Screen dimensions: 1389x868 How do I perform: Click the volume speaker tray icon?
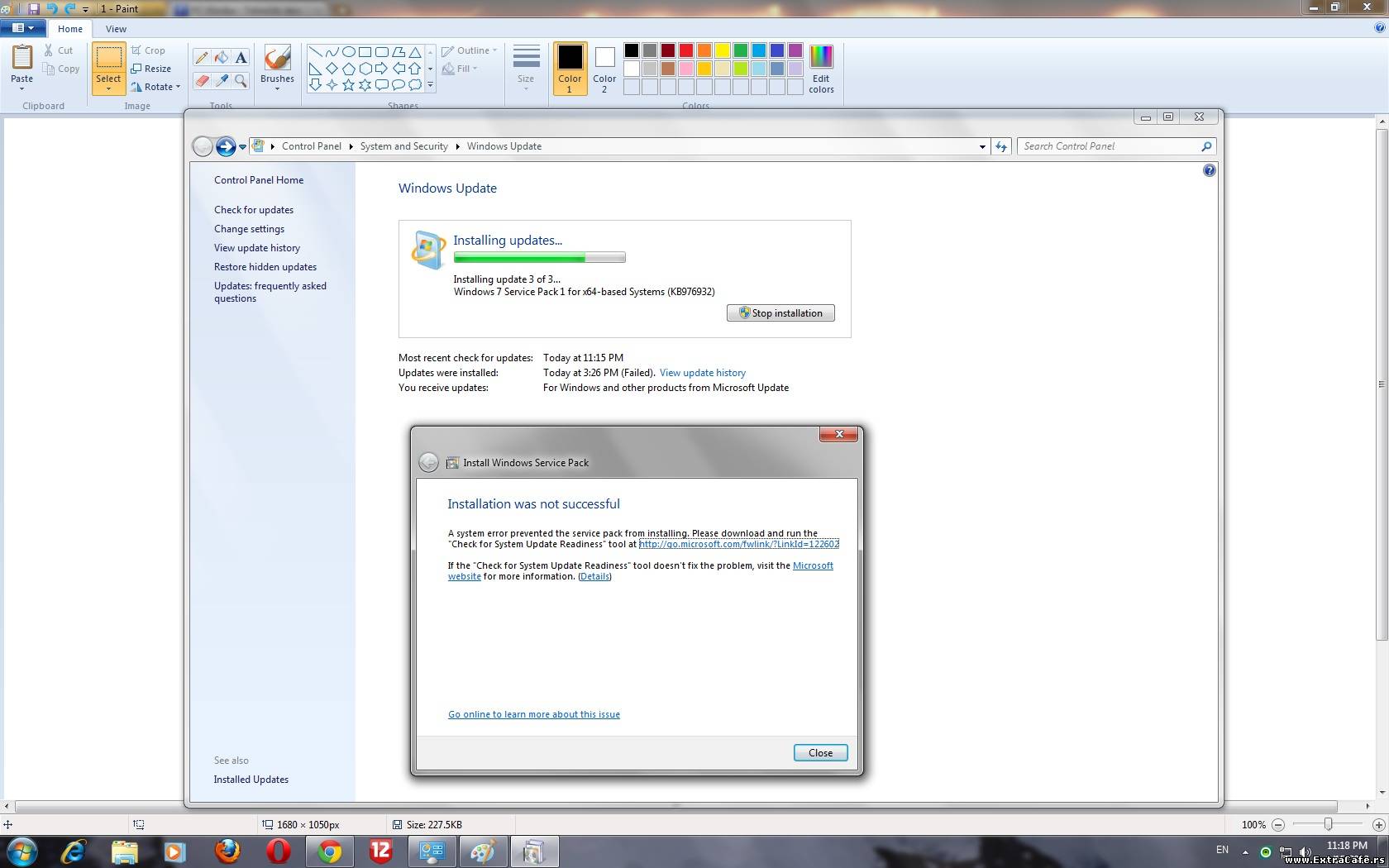click(x=1305, y=852)
